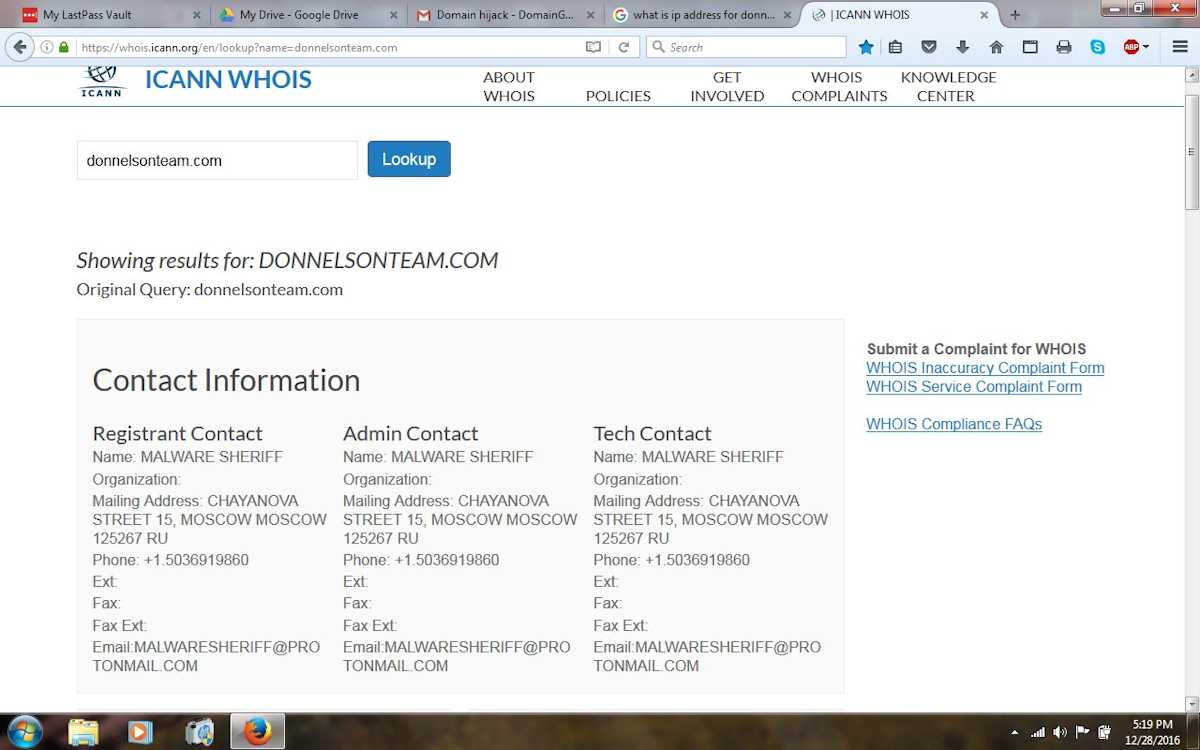Open the Adblock Plus dropdown arrow

[1146, 47]
